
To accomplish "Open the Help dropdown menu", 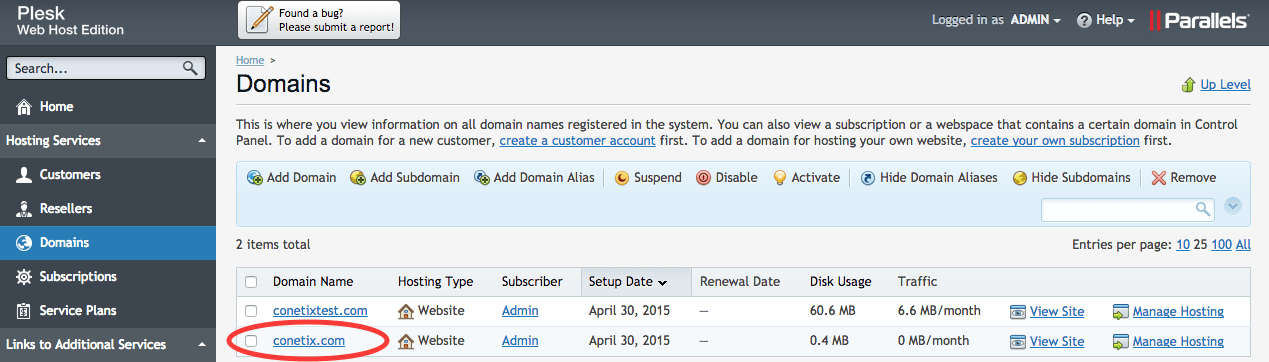I will (x=1105, y=20).
